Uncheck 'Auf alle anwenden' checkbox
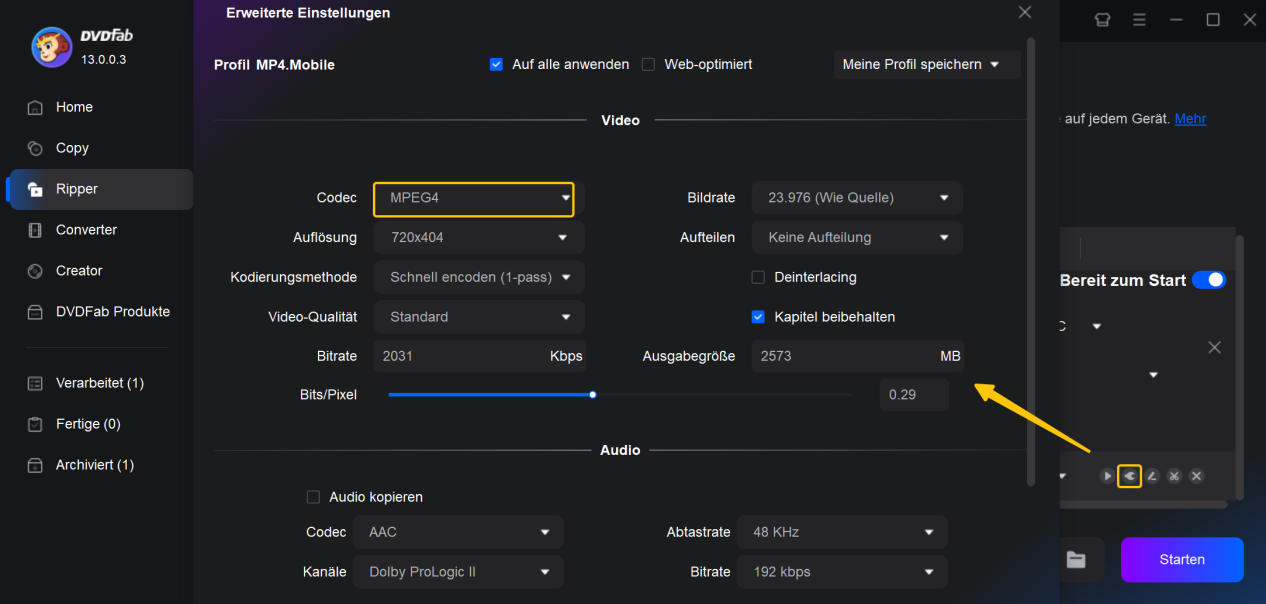Screen dimensions: 1266x604 pos(496,64)
